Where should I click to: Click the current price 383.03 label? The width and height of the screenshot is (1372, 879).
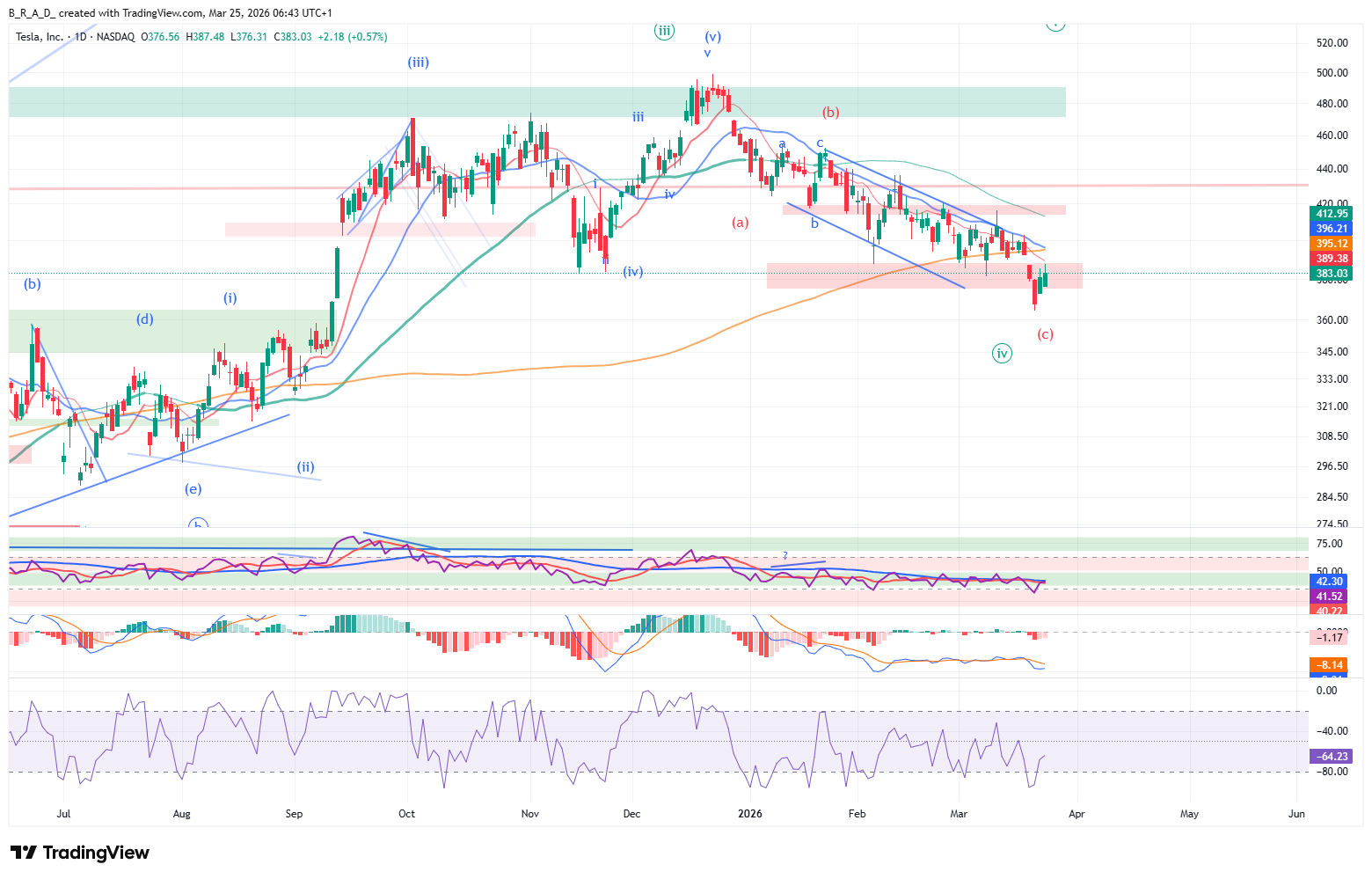click(x=1332, y=274)
